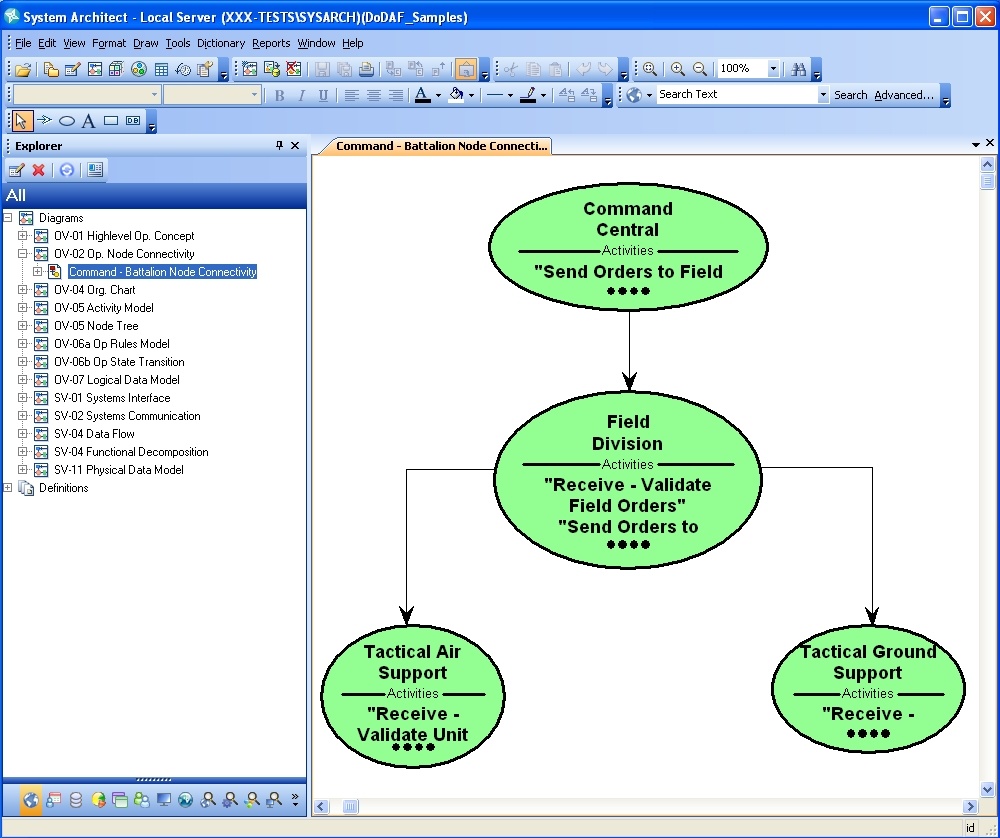Viewport: 1000px width, 838px height.
Task: Expand the OV-01 Highlevel Op. Concept node
Action: click(x=23, y=235)
